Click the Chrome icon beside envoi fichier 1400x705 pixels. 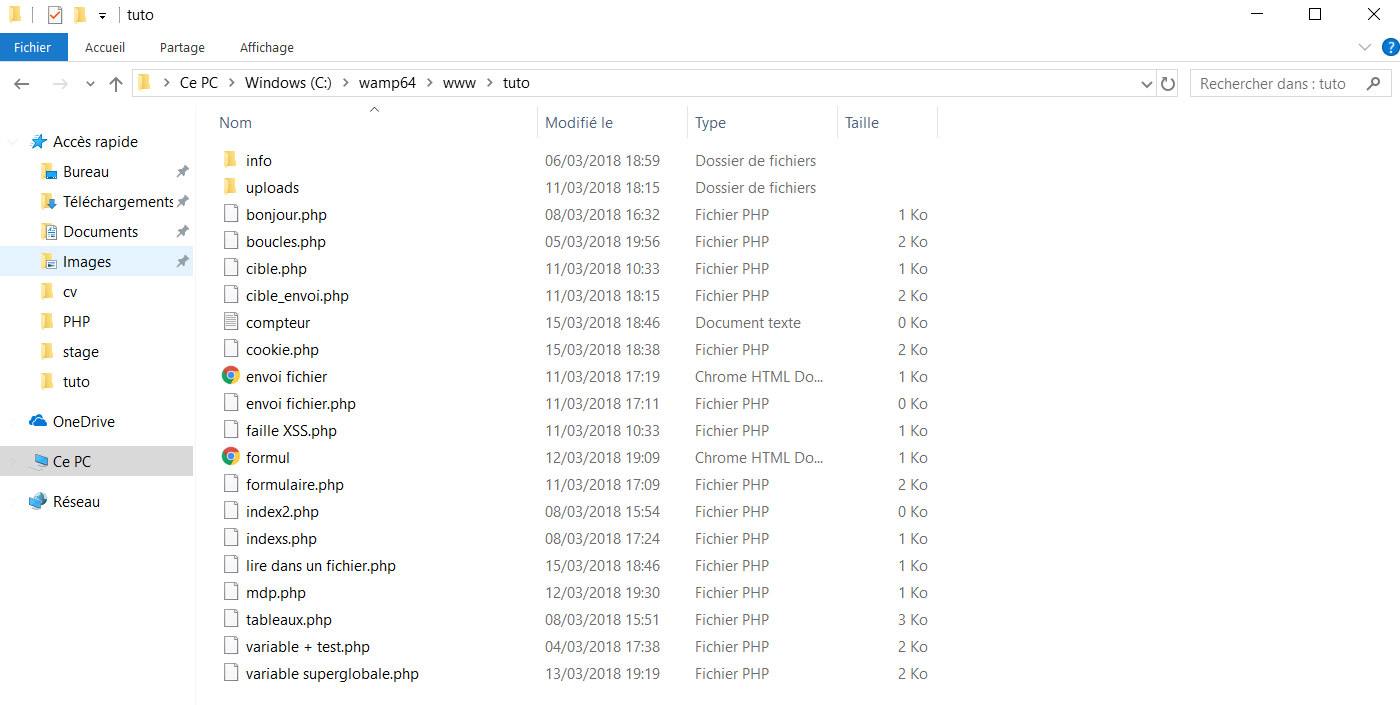click(230, 376)
